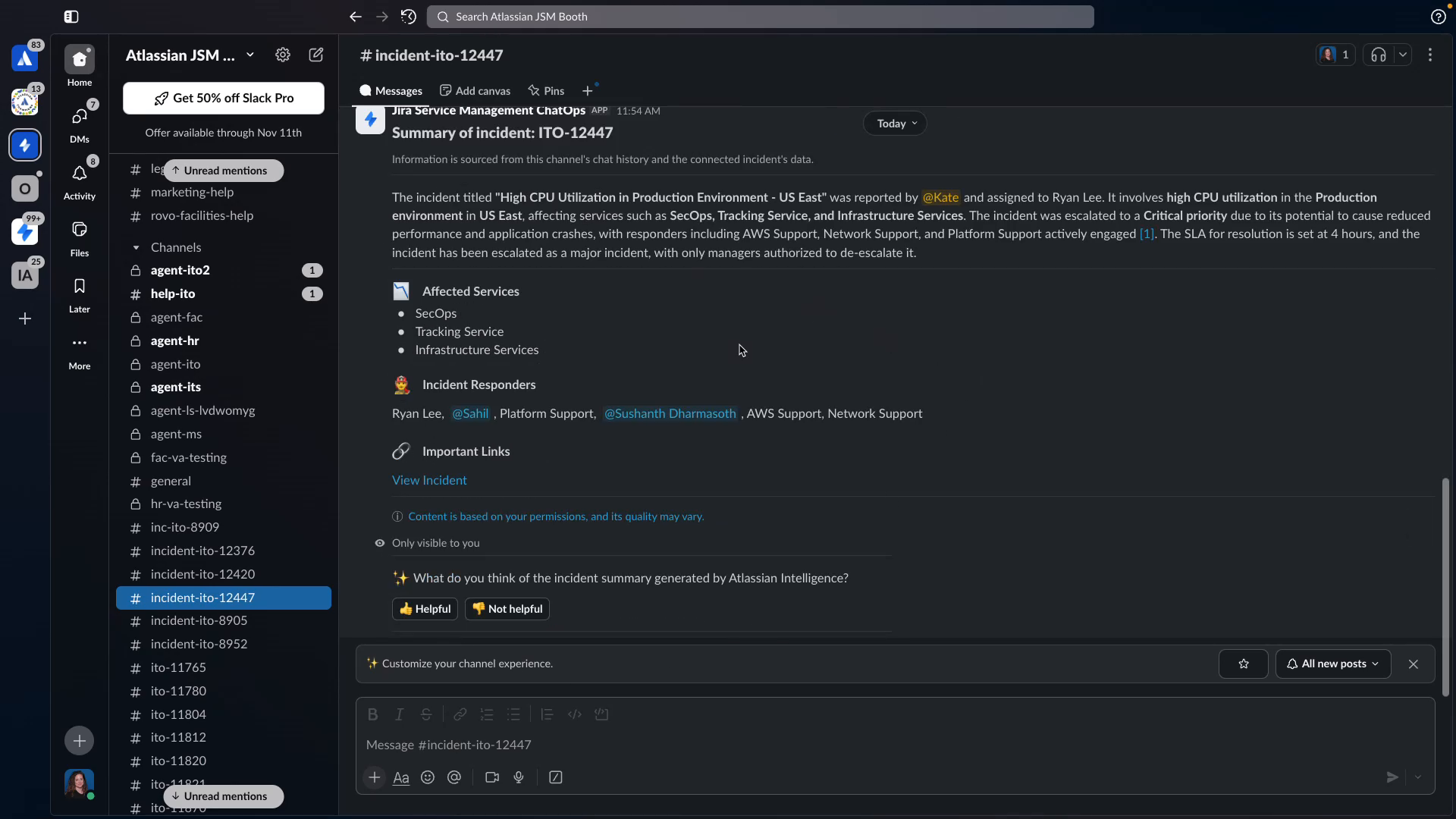This screenshot has width=1456, height=819.
Task: Insert an emoji in the message composer
Action: tap(427, 777)
